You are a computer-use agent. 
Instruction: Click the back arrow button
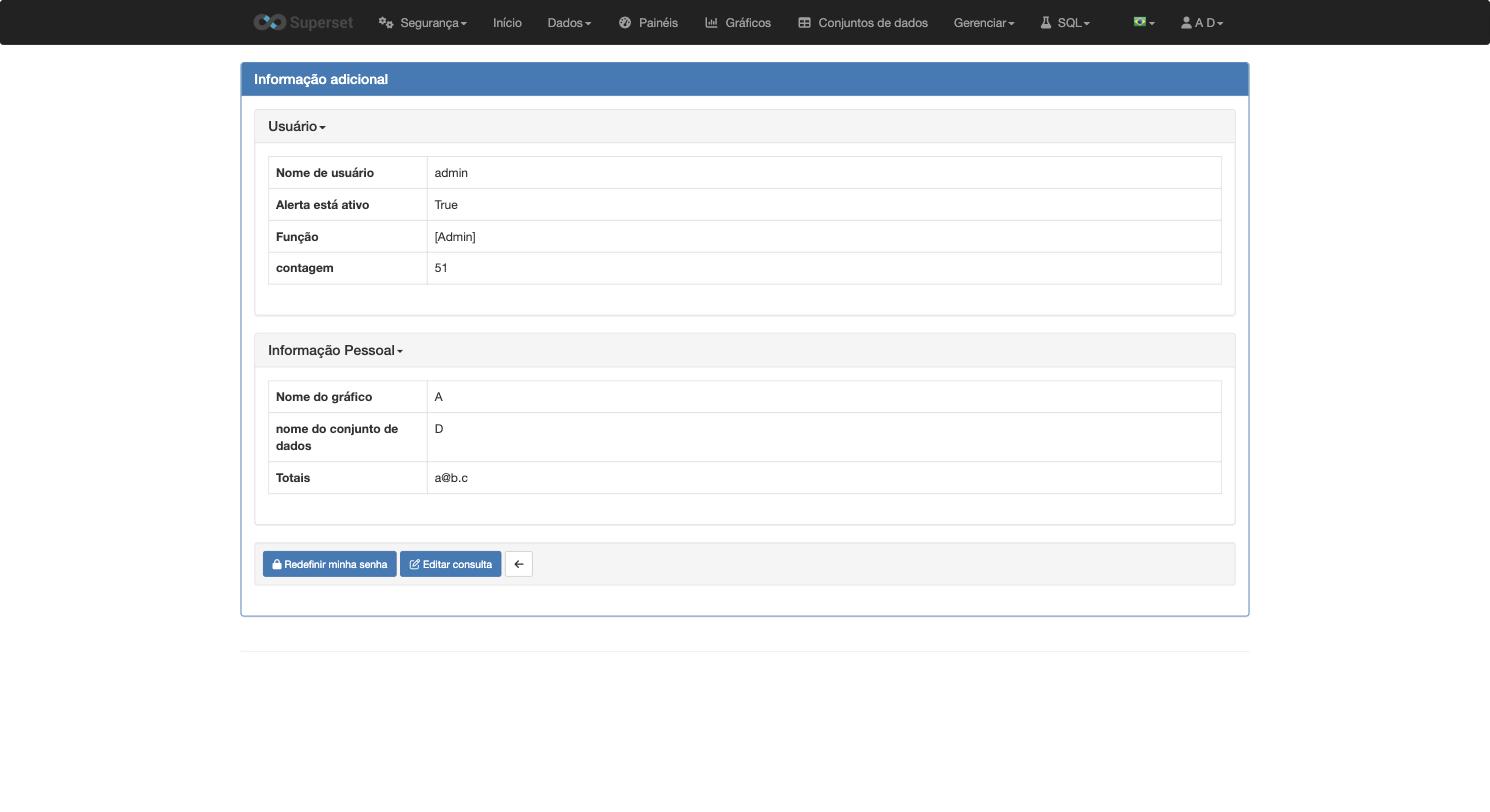coord(519,564)
